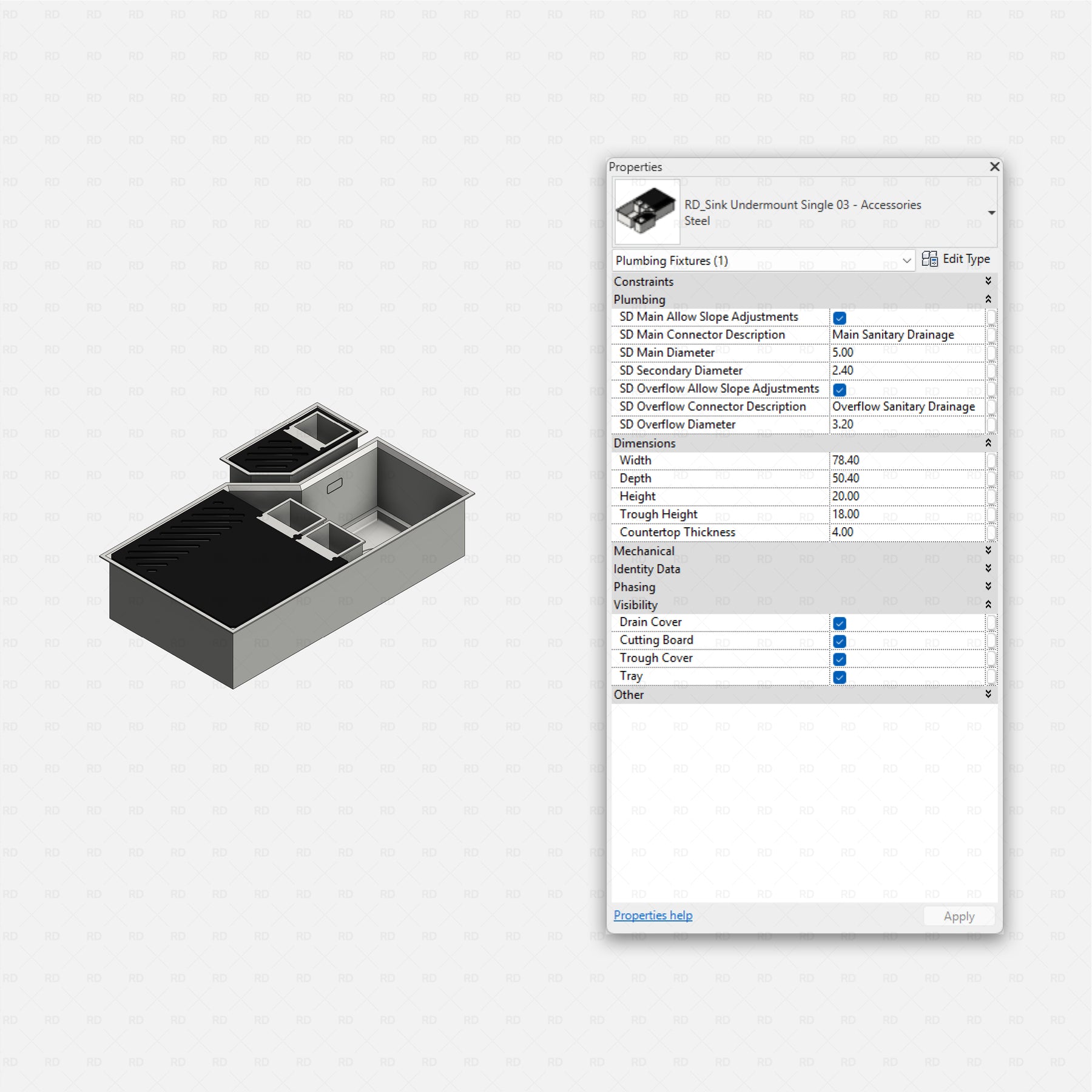The image size is (1092, 1092).
Task: Expand the Other section
Action: [988, 694]
